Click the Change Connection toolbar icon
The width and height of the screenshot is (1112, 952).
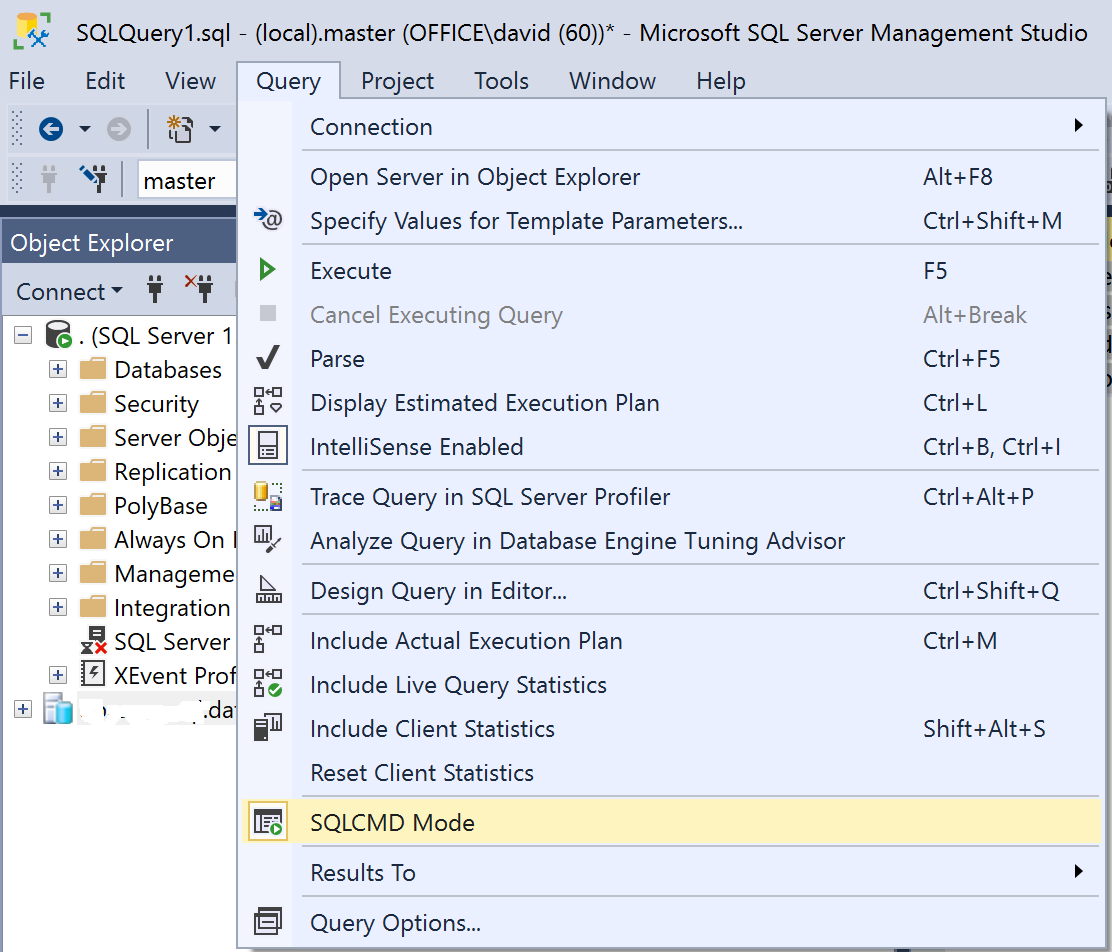pyautogui.click(x=93, y=178)
